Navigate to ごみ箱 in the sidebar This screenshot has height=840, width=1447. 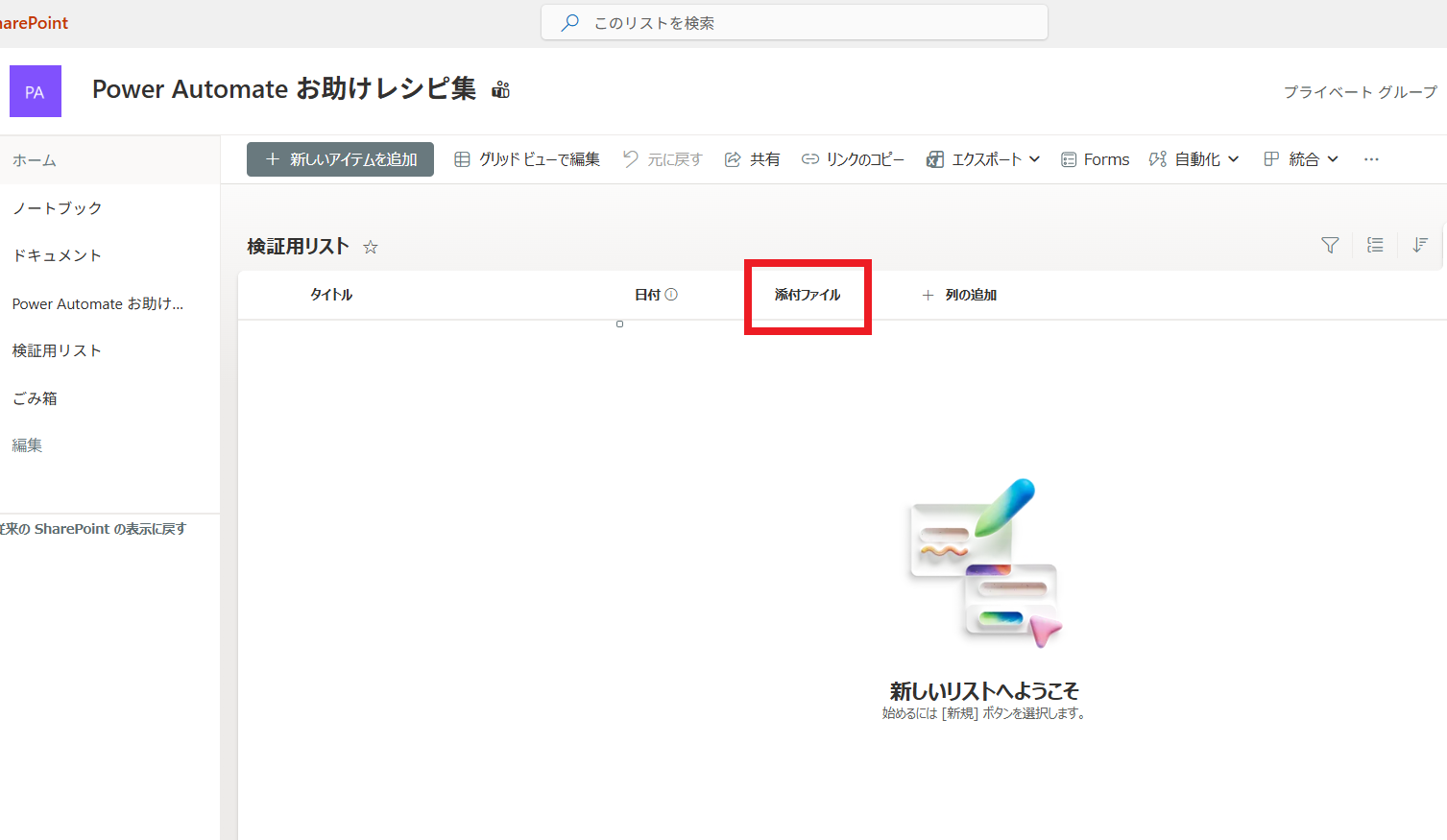point(34,397)
